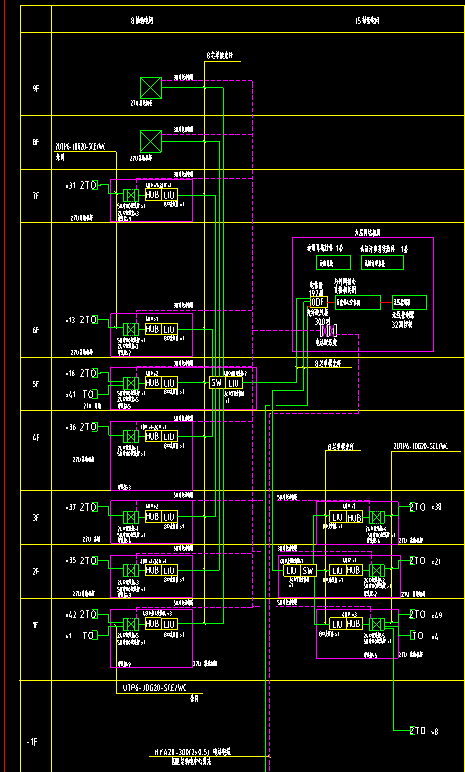
Task: Pick the small crossed patch symbol on 4F
Action: point(131,437)
